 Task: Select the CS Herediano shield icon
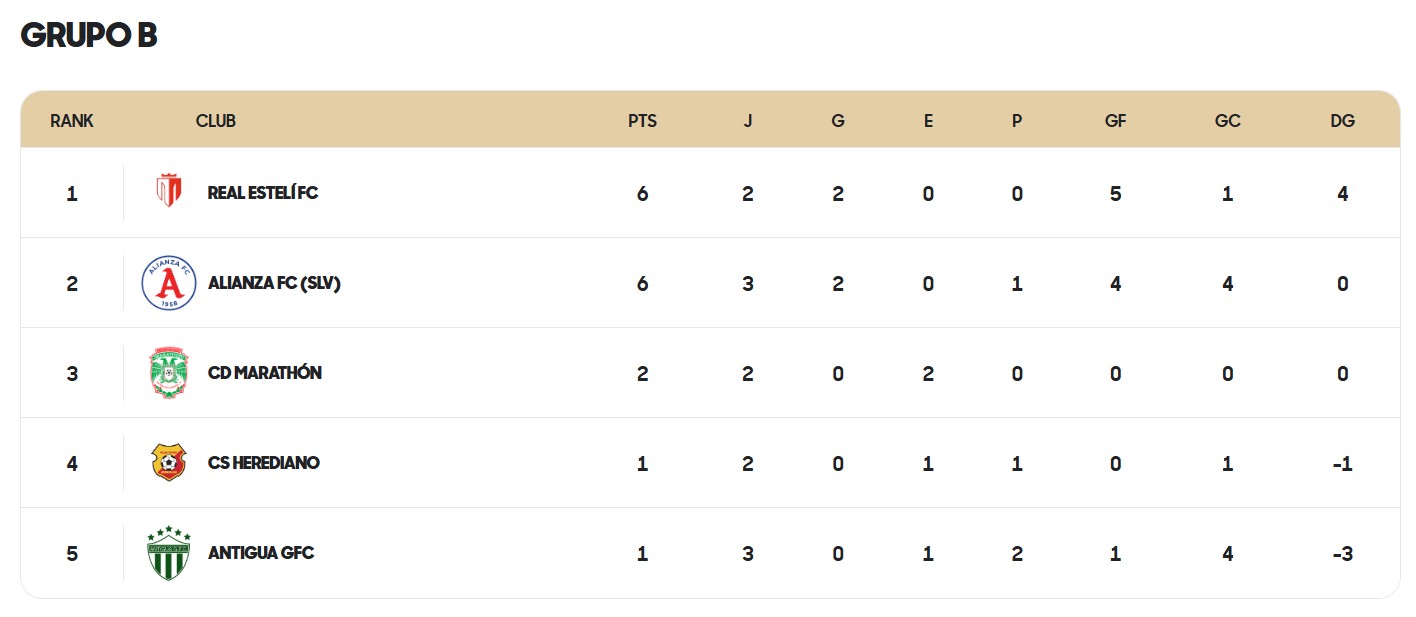coord(169,463)
